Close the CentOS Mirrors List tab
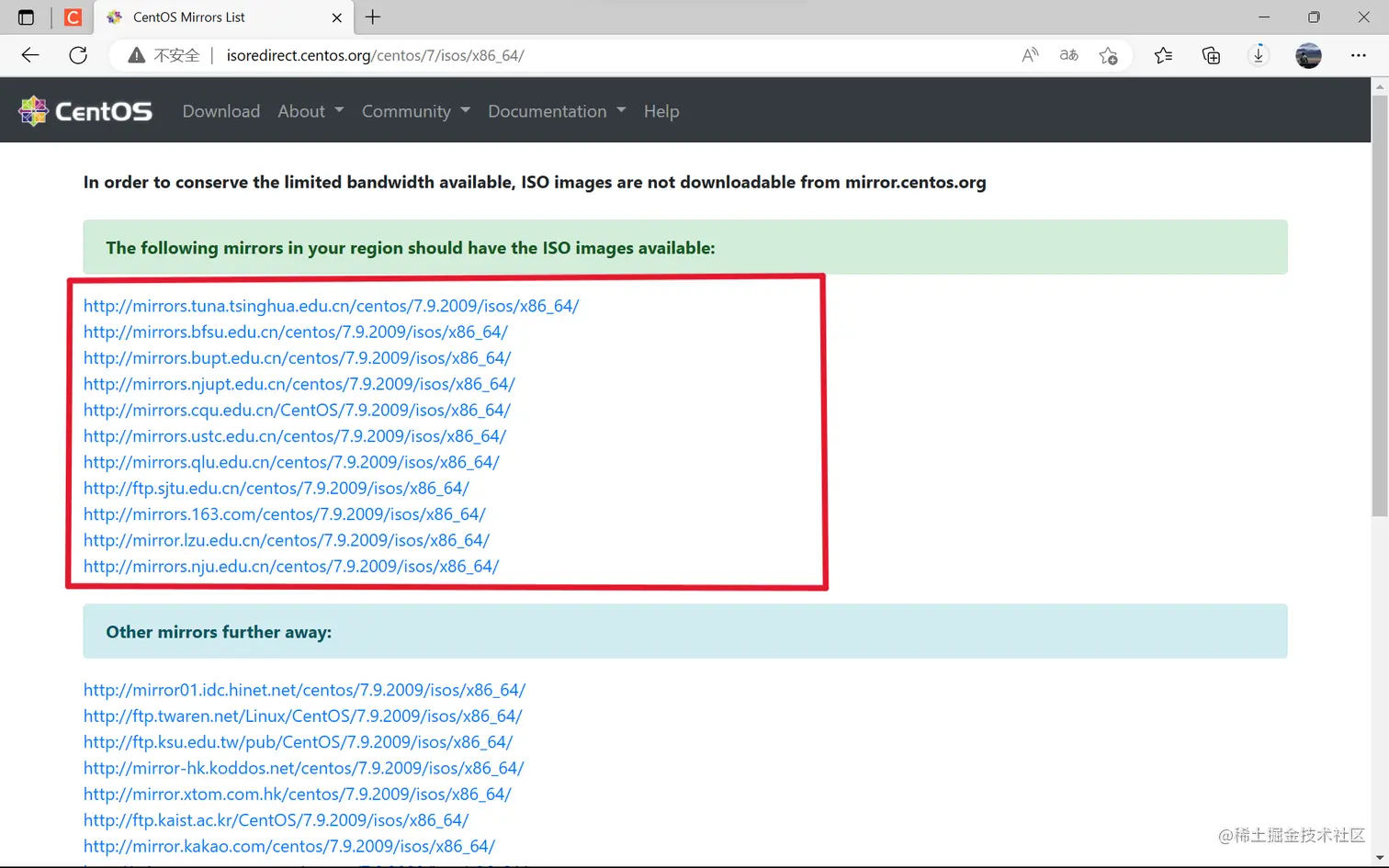Image resolution: width=1389 pixels, height=868 pixels. pos(337,17)
